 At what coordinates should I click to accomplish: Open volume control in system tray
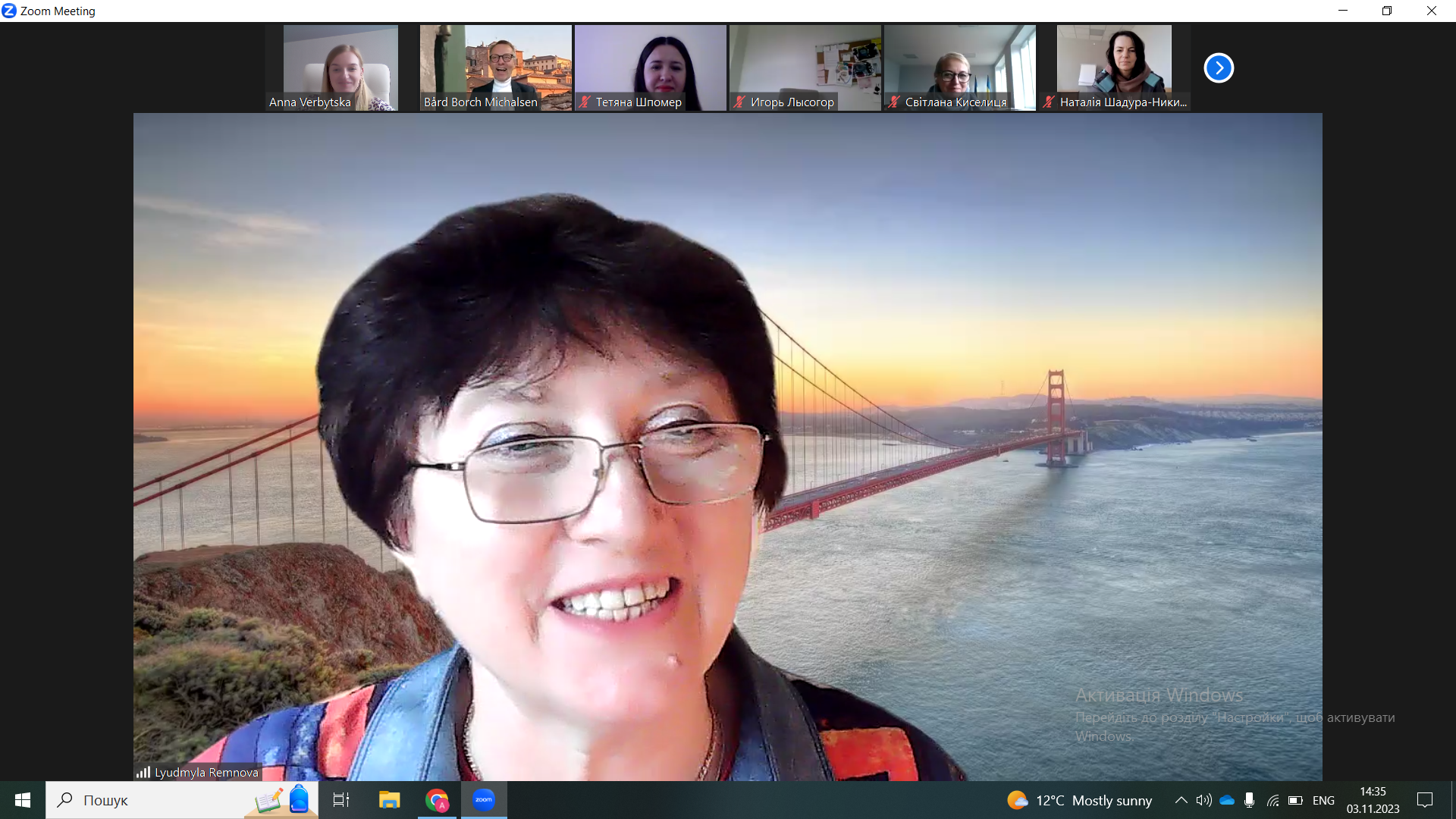(1203, 800)
